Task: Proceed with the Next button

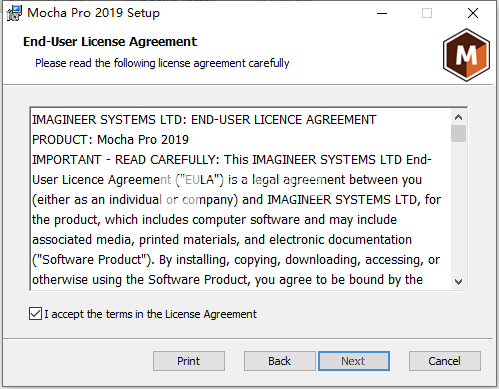Action: 354,361
